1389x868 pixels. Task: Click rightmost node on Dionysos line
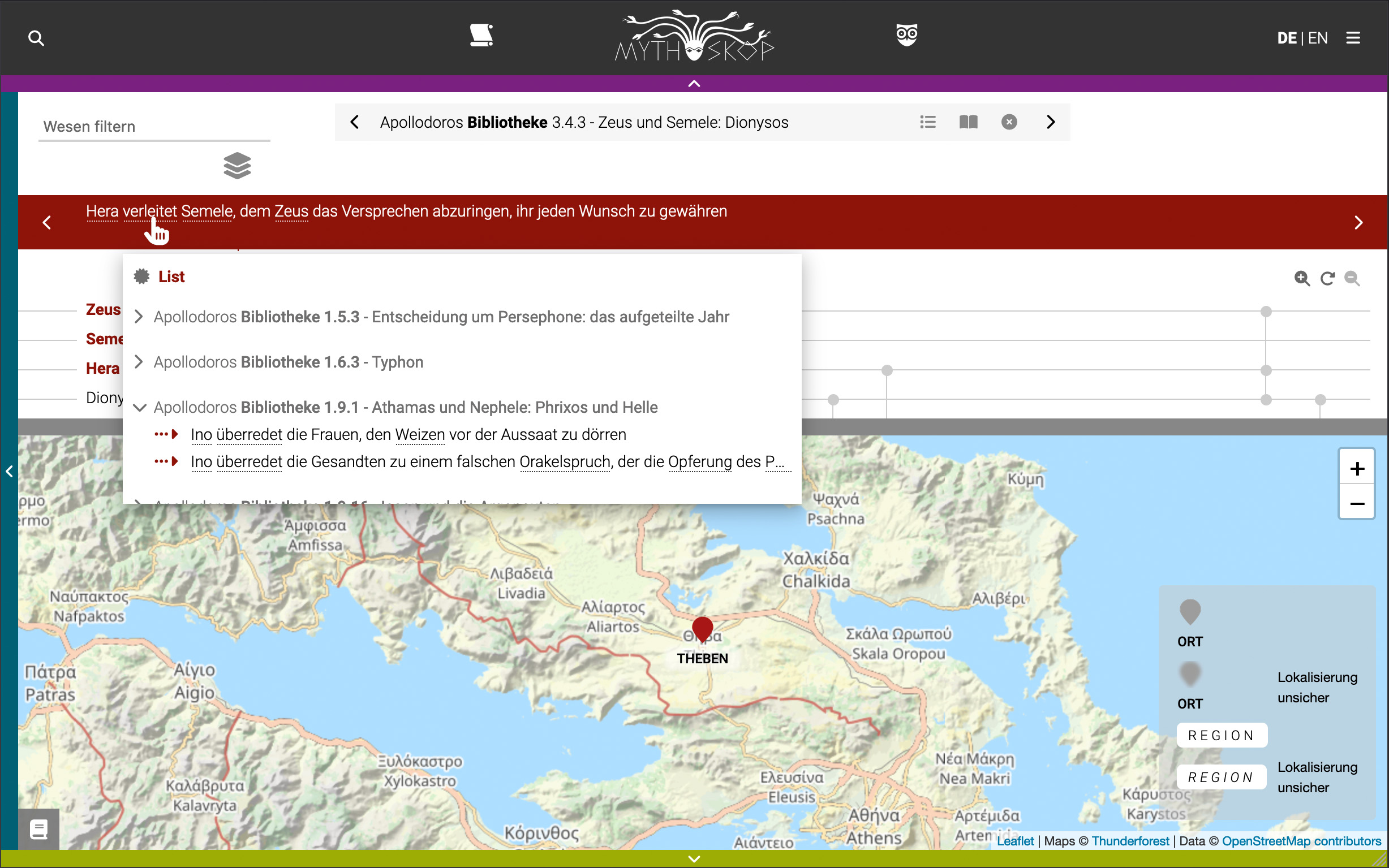click(x=1321, y=400)
